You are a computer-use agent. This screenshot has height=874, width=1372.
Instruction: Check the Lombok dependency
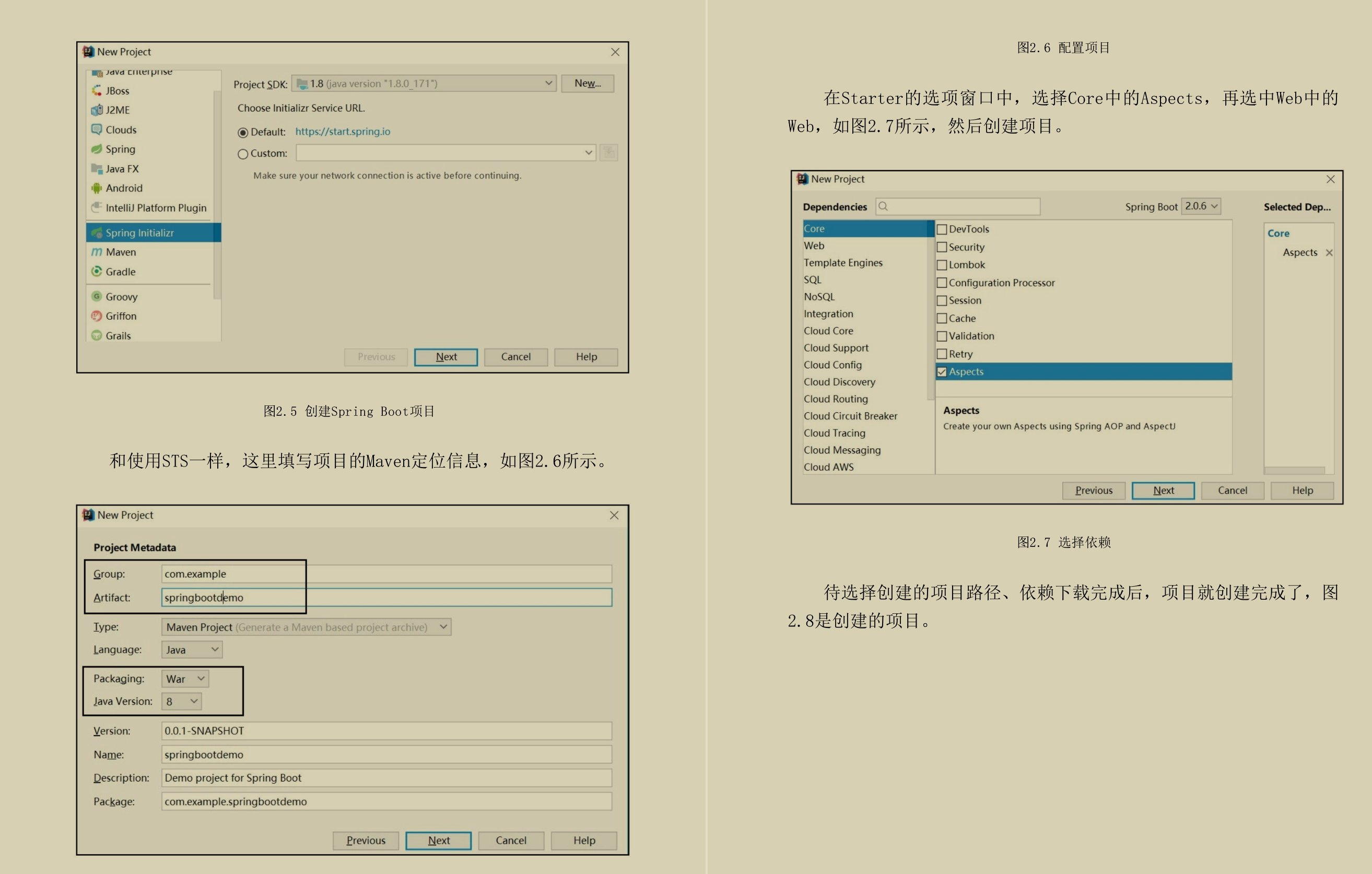[942, 265]
